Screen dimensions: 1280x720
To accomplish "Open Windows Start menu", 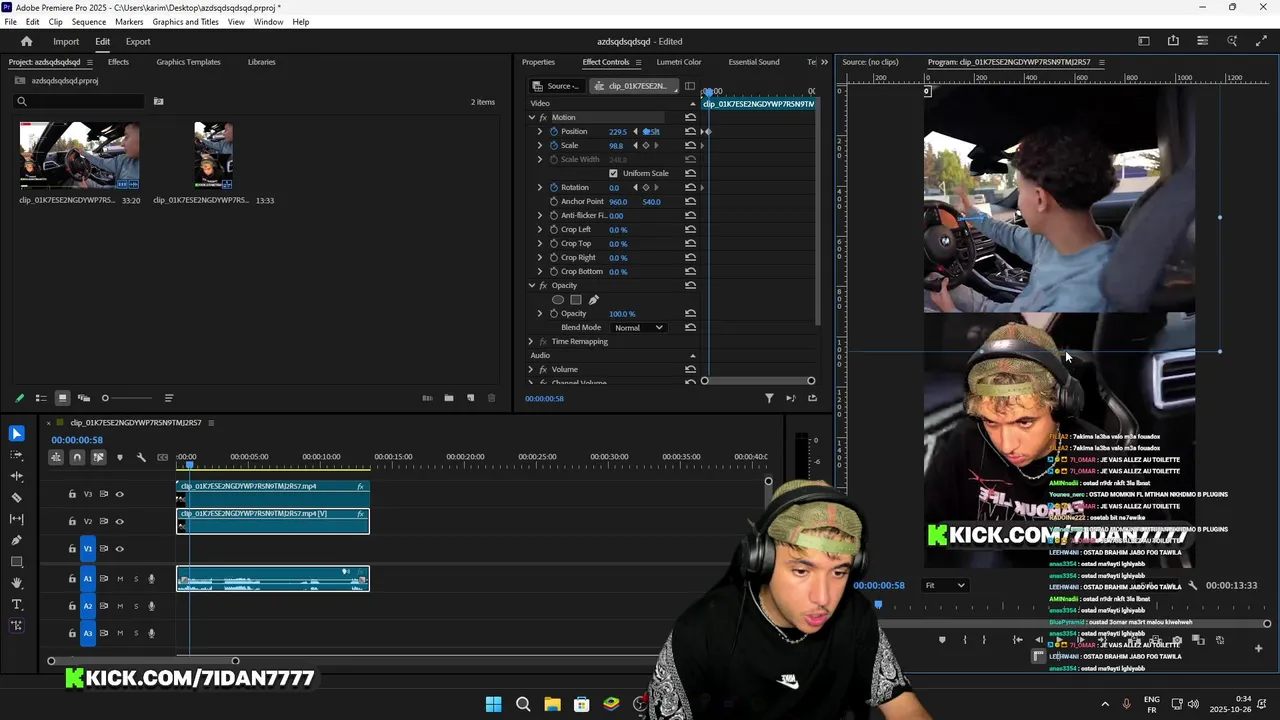I will [x=493, y=704].
